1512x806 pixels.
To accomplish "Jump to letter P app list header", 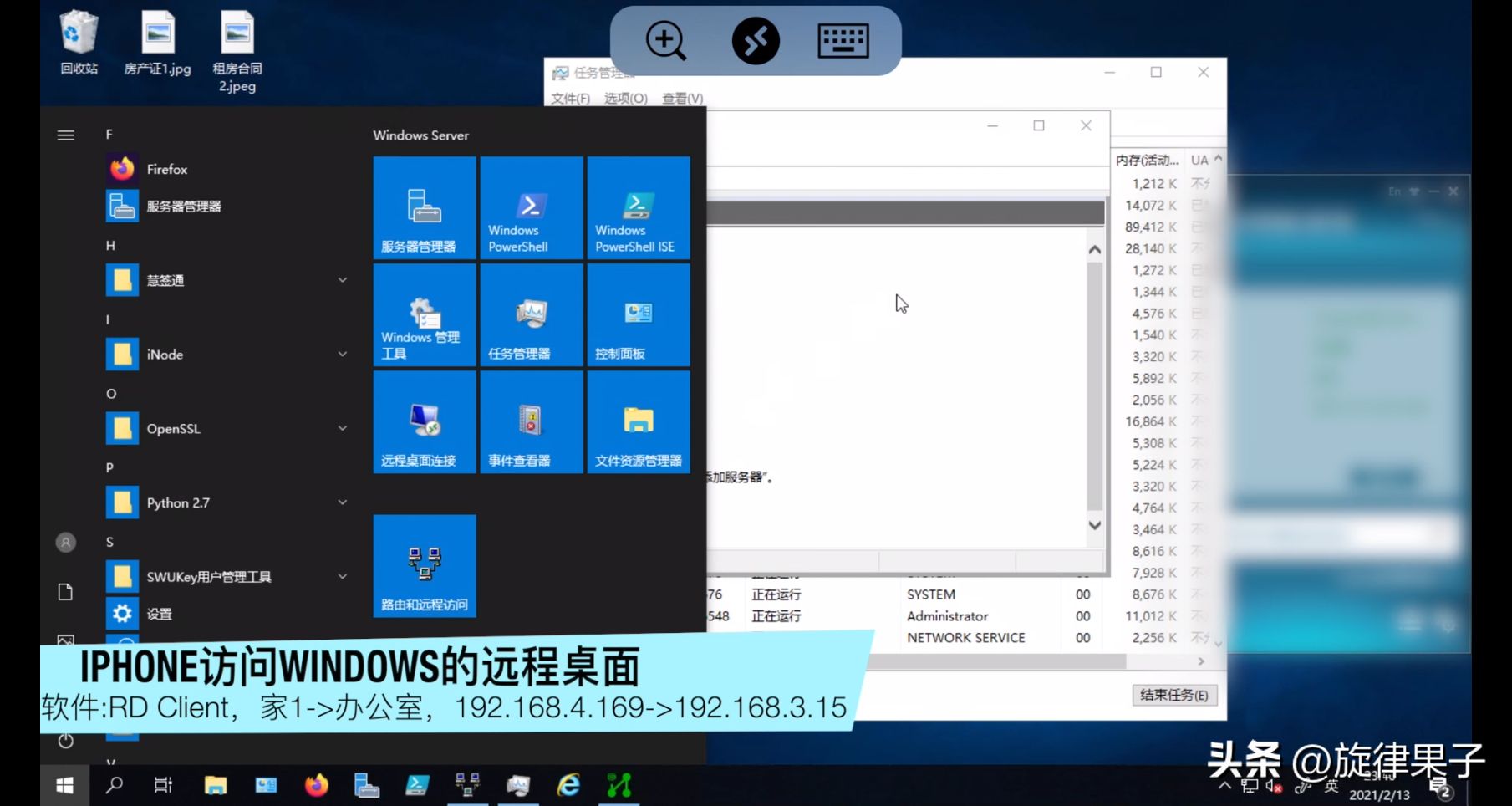I will [x=109, y=468].
